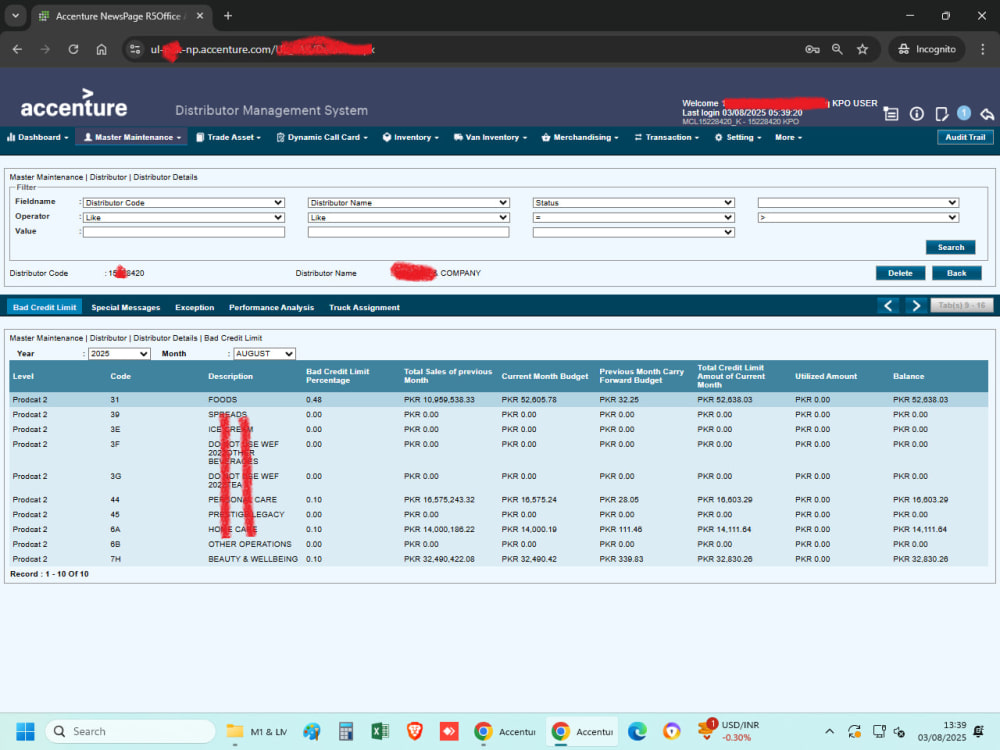Open the Transaction menu
The width and height of the screenshot is (1000, 750).
click(667, 137)
